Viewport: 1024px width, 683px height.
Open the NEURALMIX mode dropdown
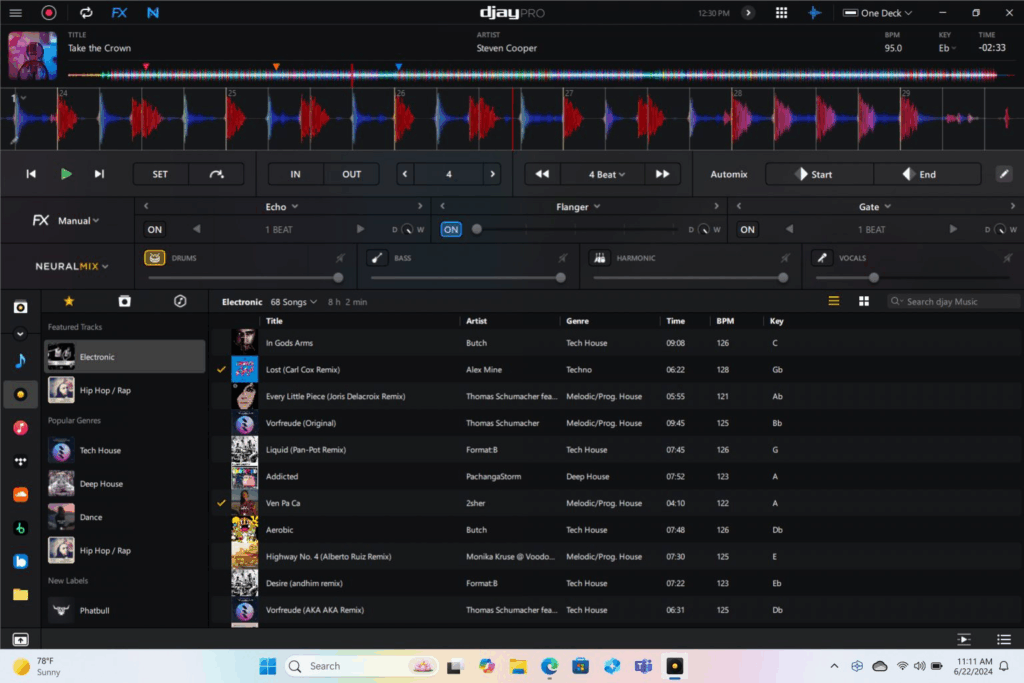point(72,266)
